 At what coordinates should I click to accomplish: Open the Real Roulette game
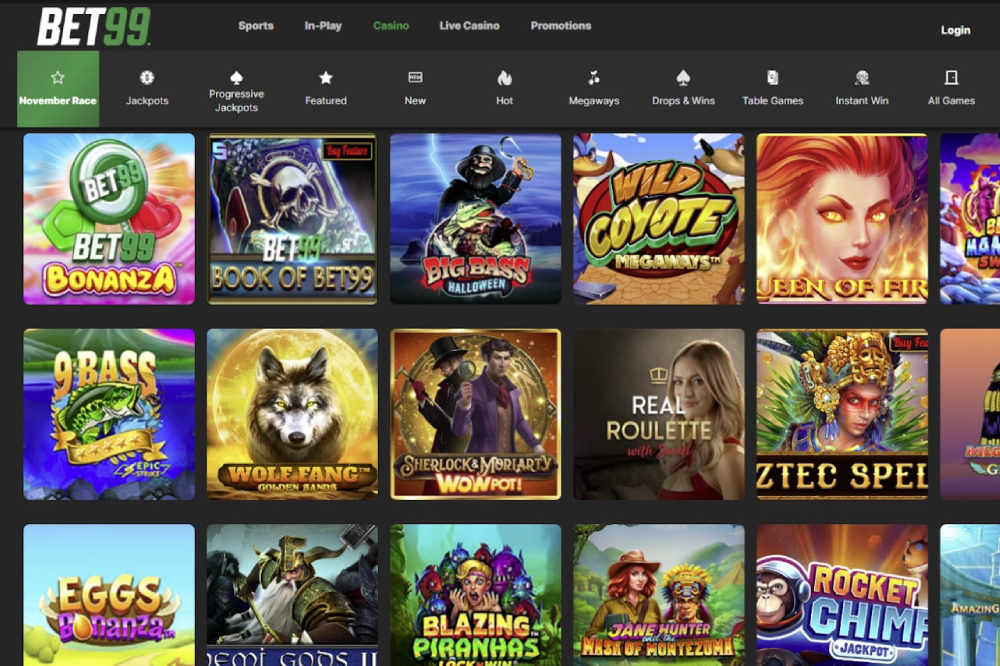659,414
